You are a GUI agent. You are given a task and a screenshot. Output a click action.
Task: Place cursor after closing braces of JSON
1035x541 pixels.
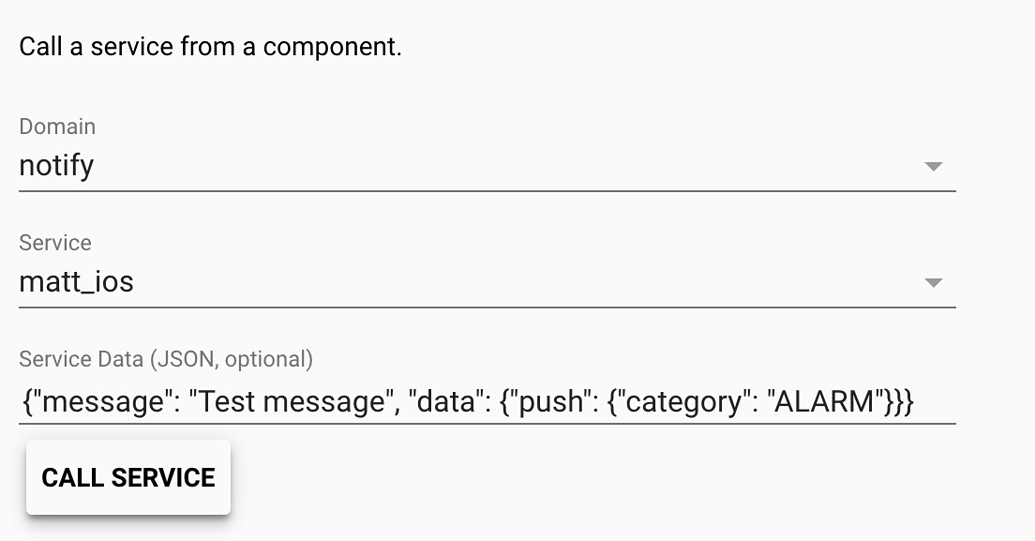918,401
